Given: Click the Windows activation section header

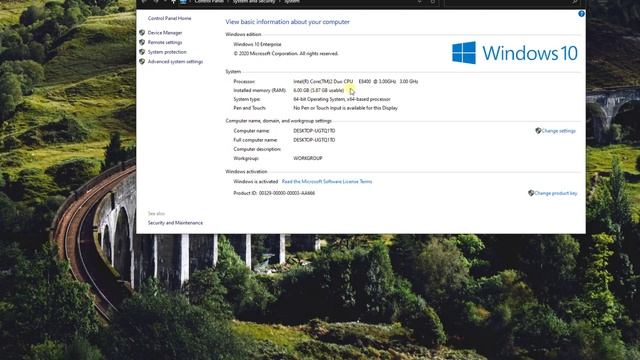Looking at the screenshot, I should (246, 172).
